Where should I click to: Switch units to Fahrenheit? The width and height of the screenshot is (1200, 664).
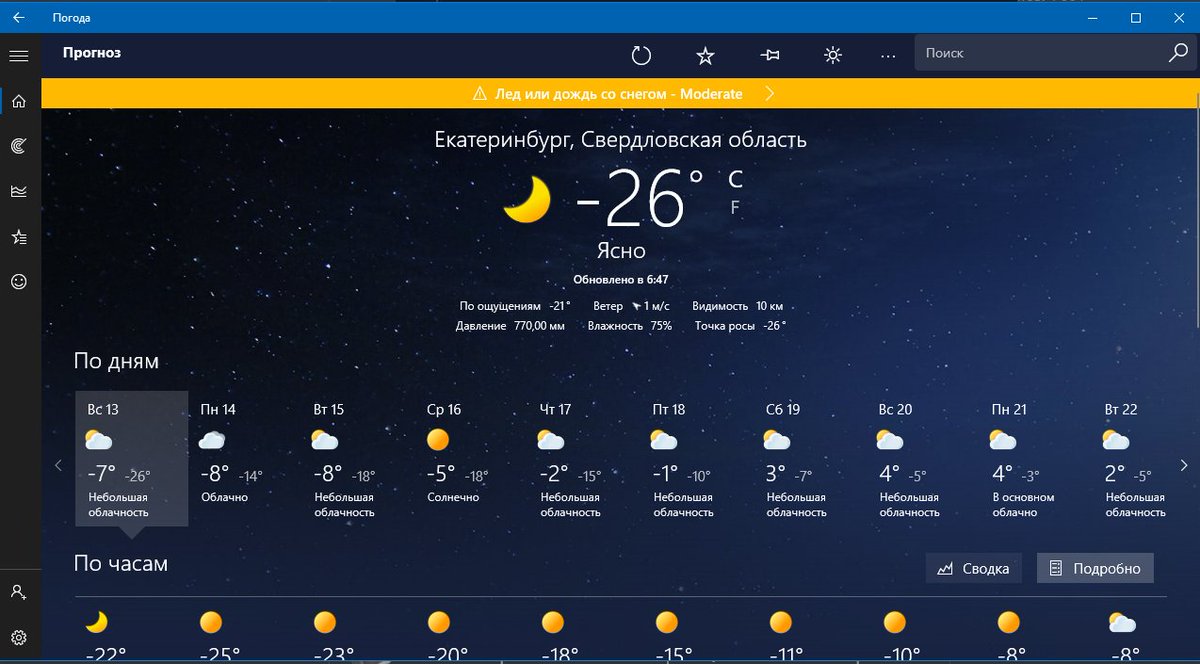[735, 208]
